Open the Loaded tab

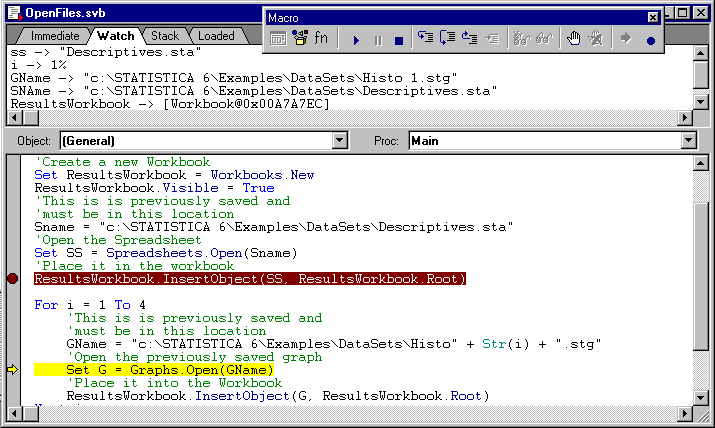[x=216, y=36]
